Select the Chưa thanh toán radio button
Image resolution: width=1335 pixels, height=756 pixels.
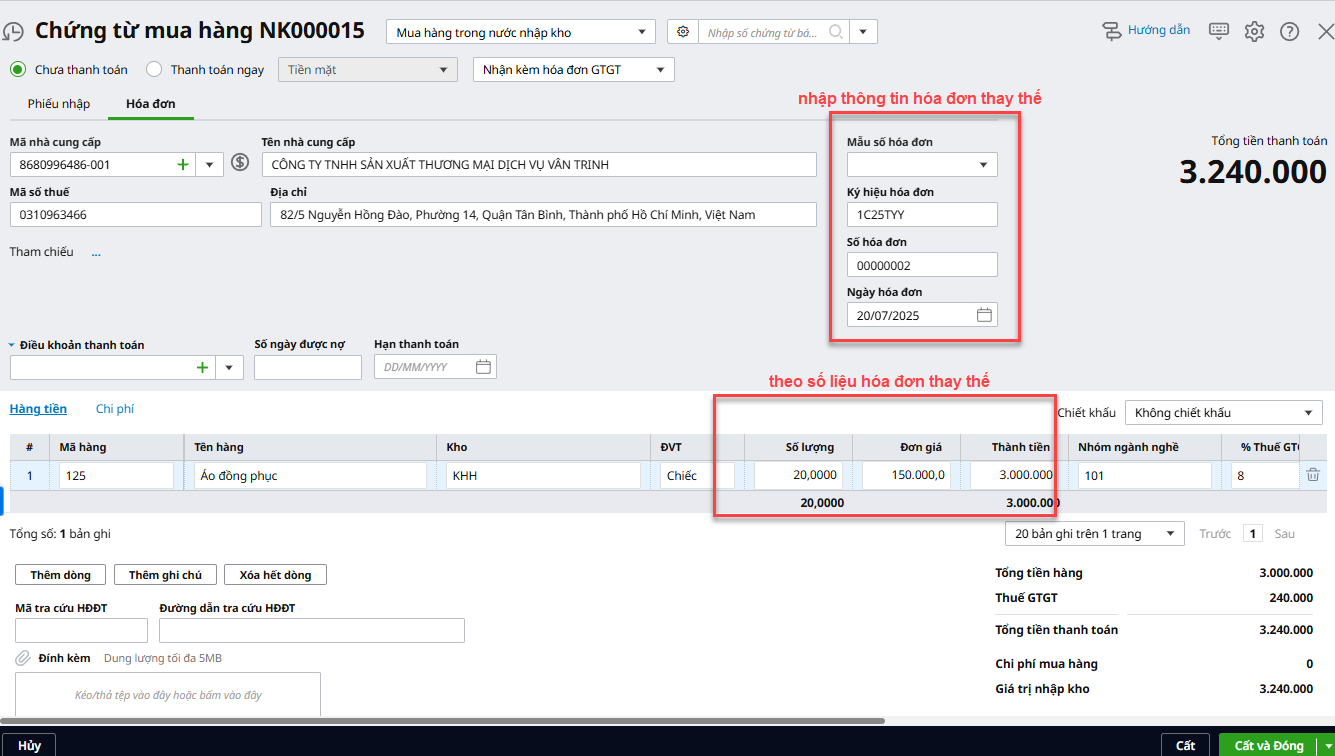pyautogui.click(x=17, y=70)
